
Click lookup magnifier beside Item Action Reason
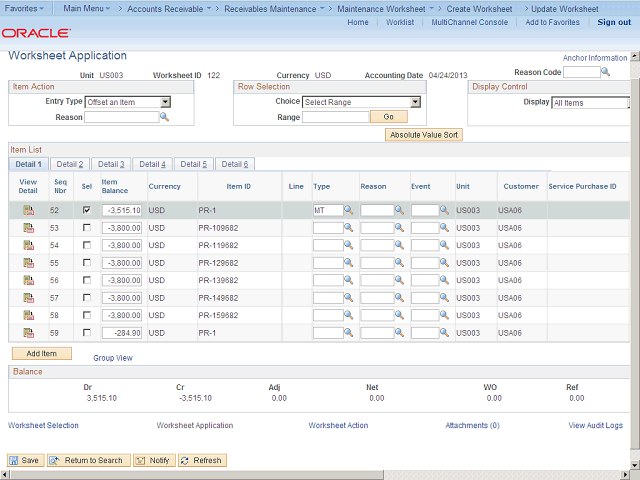[166, 117]
